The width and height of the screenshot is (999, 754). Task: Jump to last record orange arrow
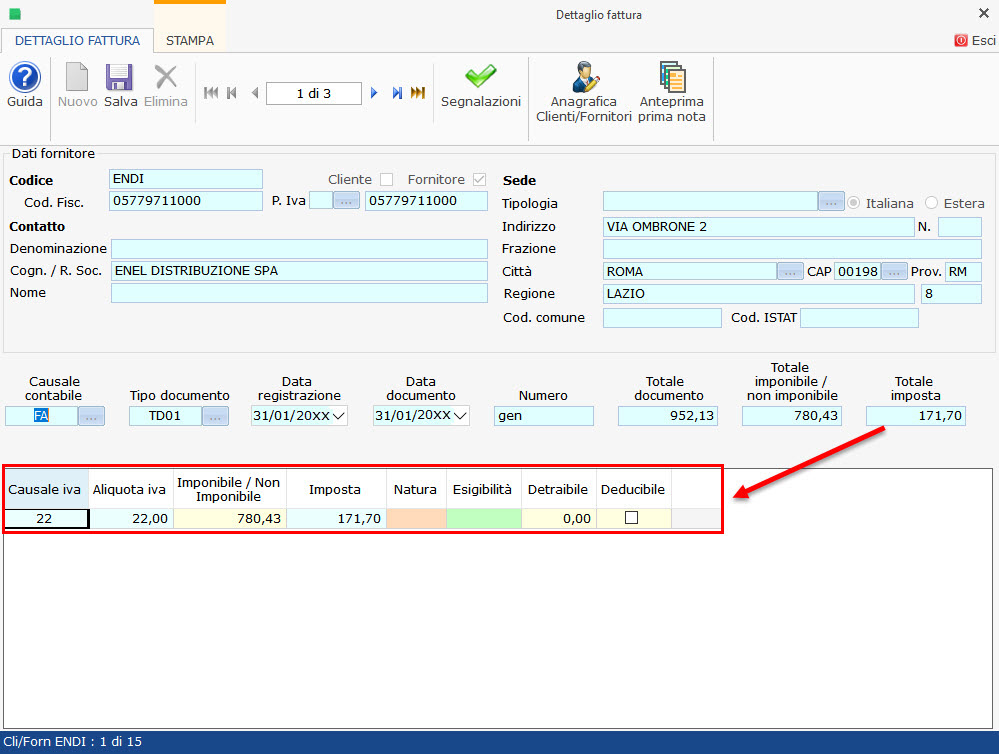point(418,93)
